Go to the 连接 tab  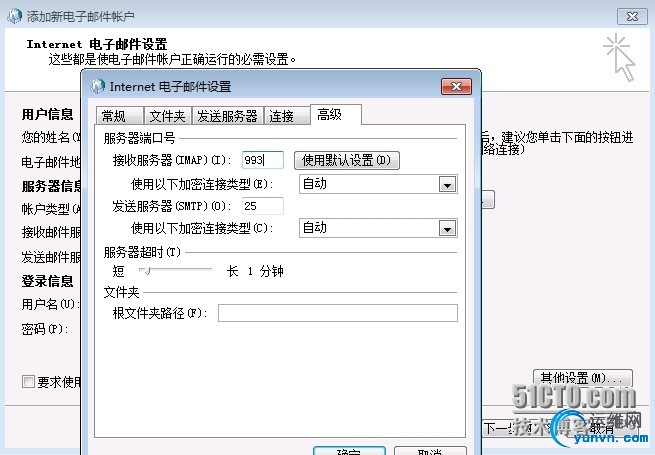[x=287, y=116]
